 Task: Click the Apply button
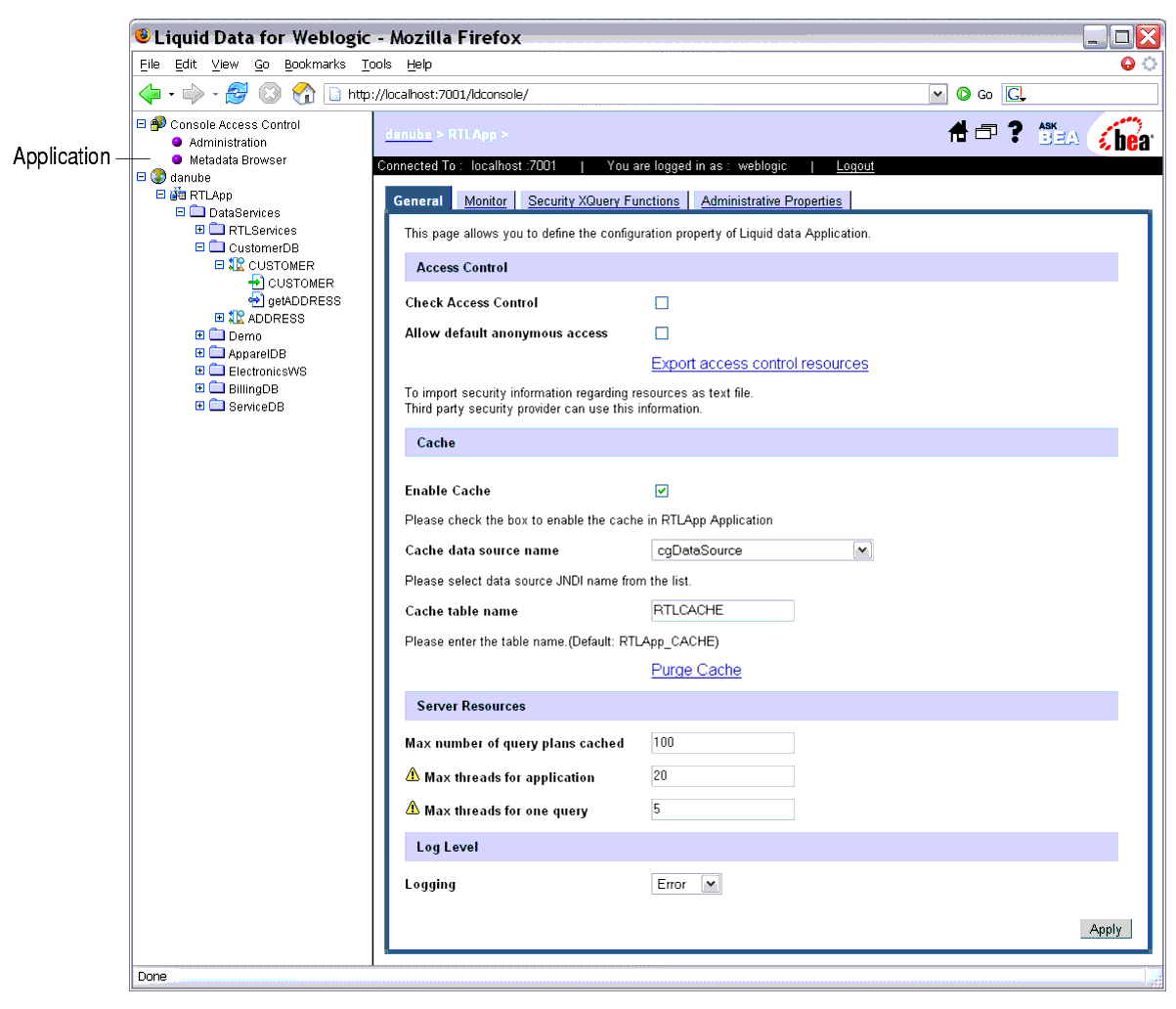click(1106, 929)
